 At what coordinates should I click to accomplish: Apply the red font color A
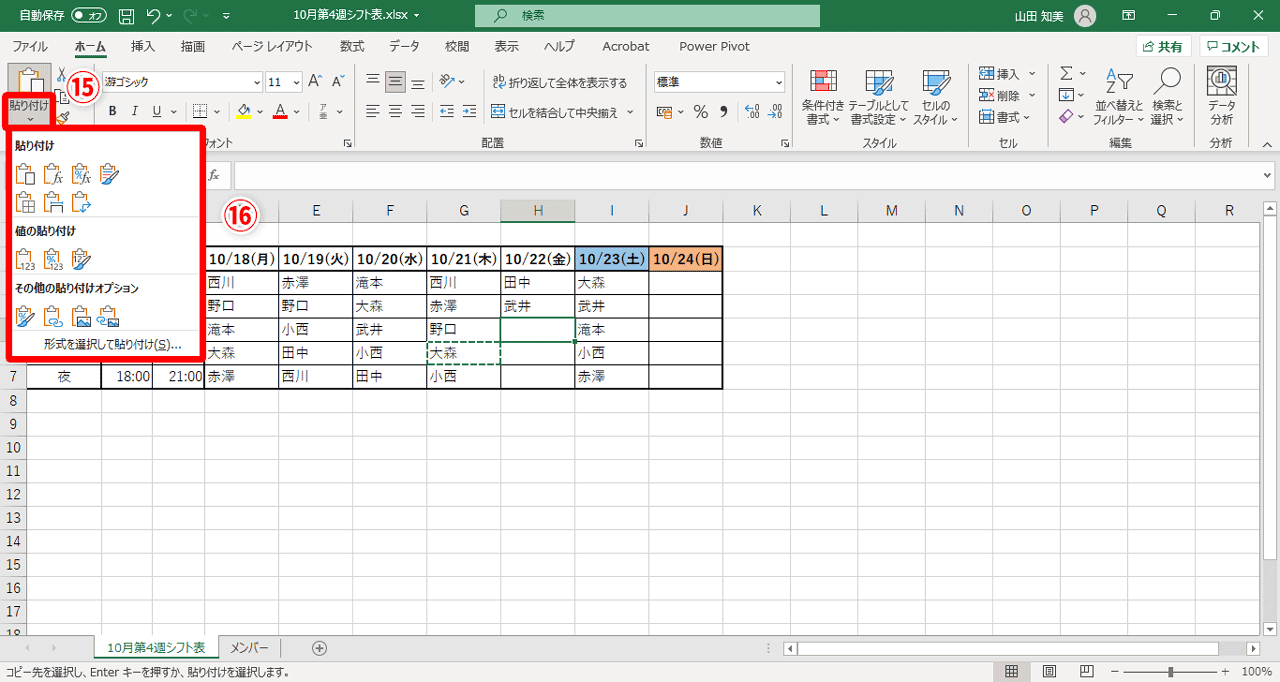point(281,111)
